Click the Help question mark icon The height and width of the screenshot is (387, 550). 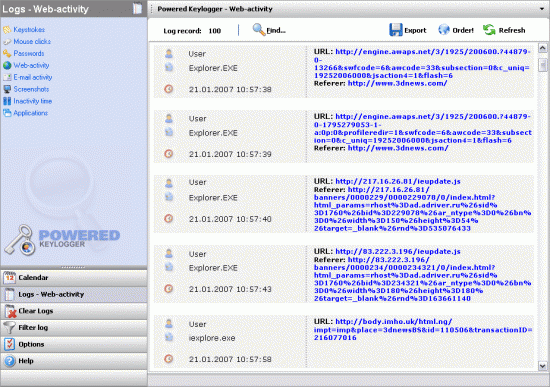(x=10, y=361)
